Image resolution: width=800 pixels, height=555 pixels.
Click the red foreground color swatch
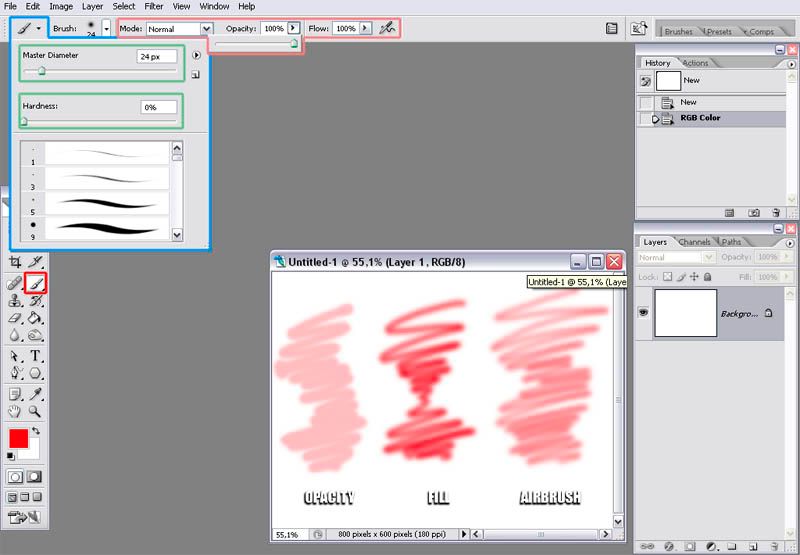pyautogui.click(x=18, y=438)
